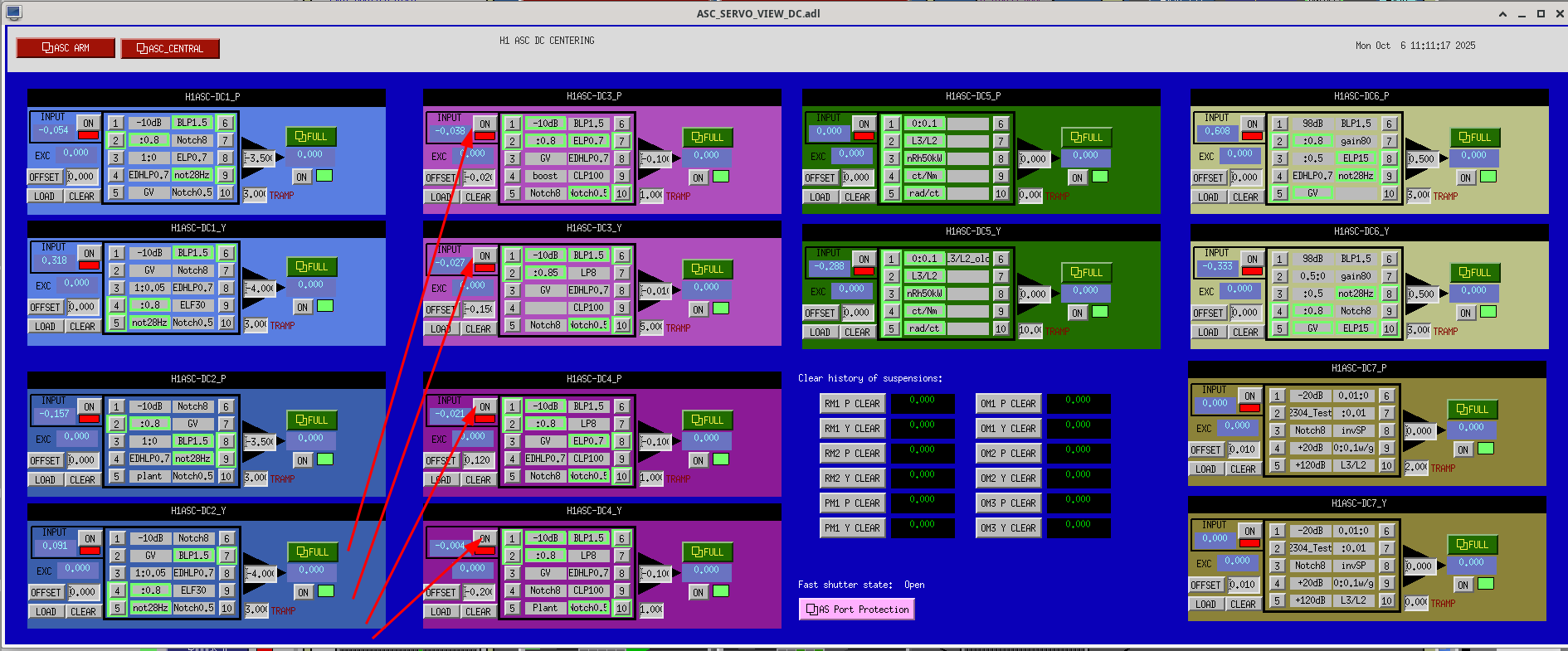Open FULL filter view for H1ASC-DC5_P
Viewport: 1568px width, 651px height.
[x=1086, y=138]
